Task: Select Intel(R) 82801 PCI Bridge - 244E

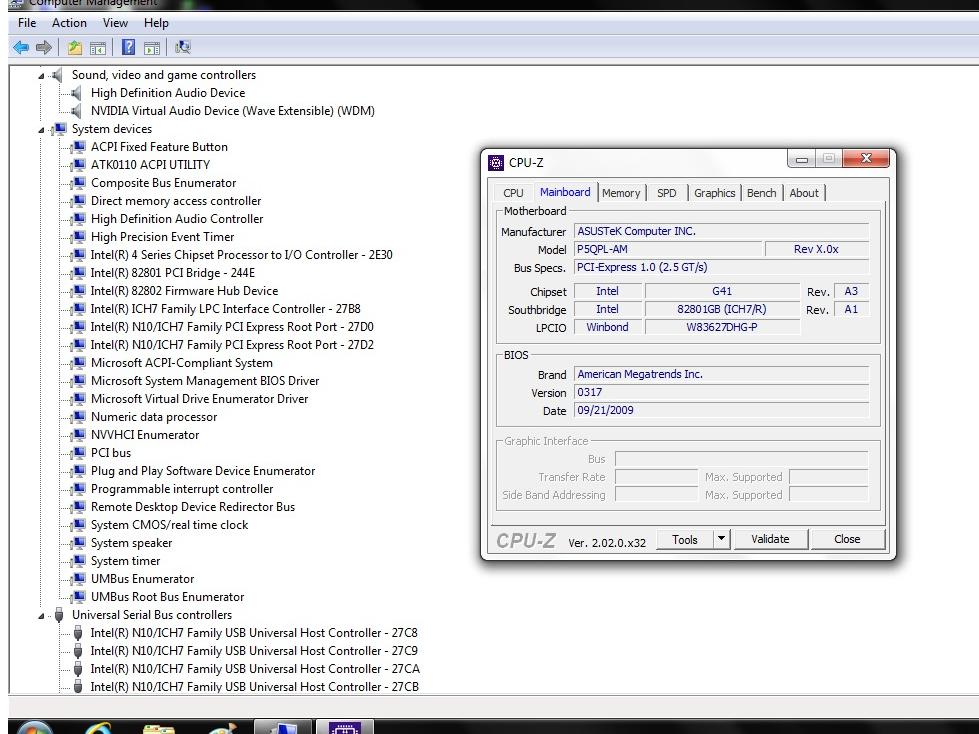Action: (172, 273)
